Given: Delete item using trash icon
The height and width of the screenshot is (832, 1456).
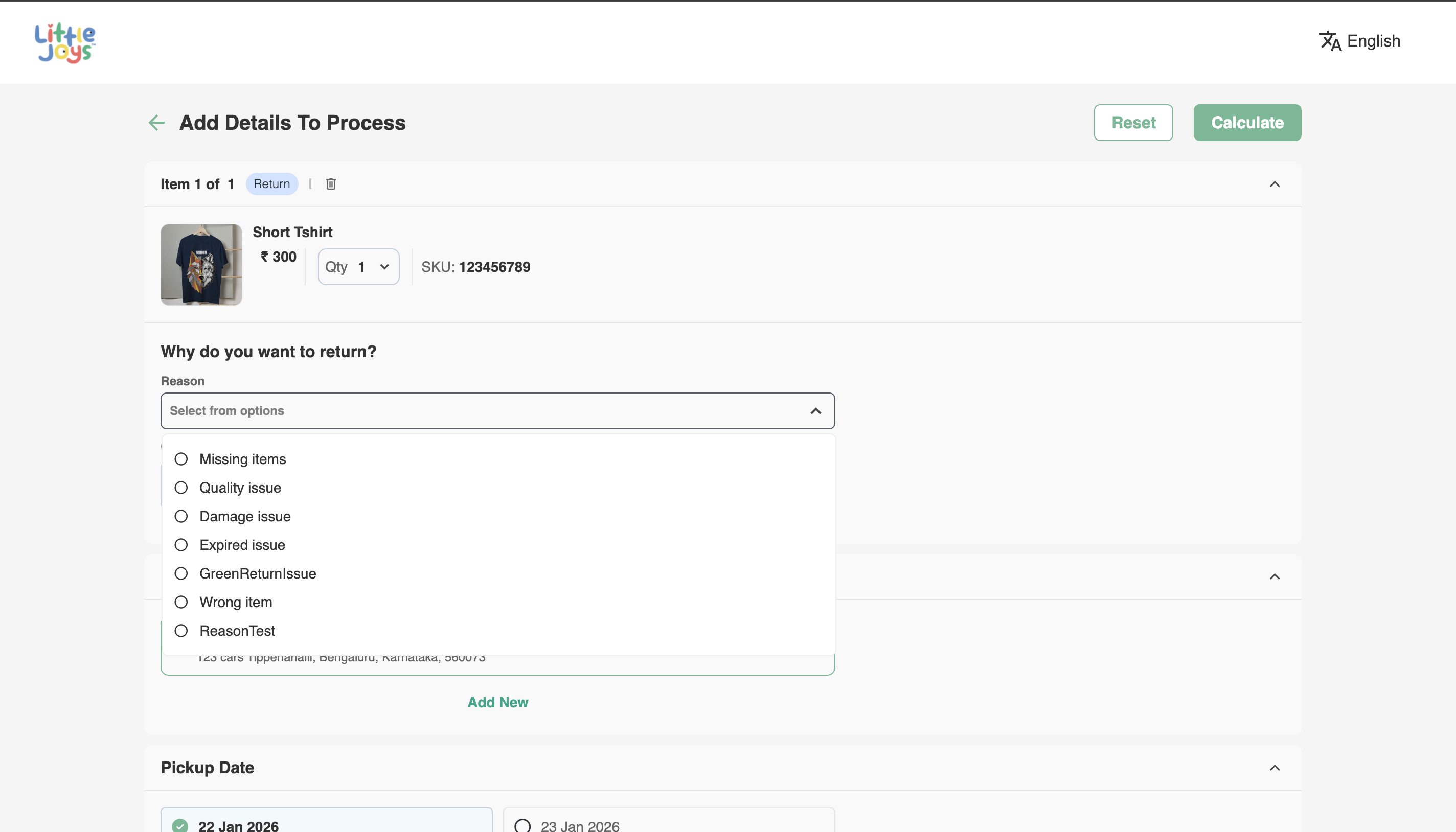Looking at the screenshot, I should pos(330,184).
